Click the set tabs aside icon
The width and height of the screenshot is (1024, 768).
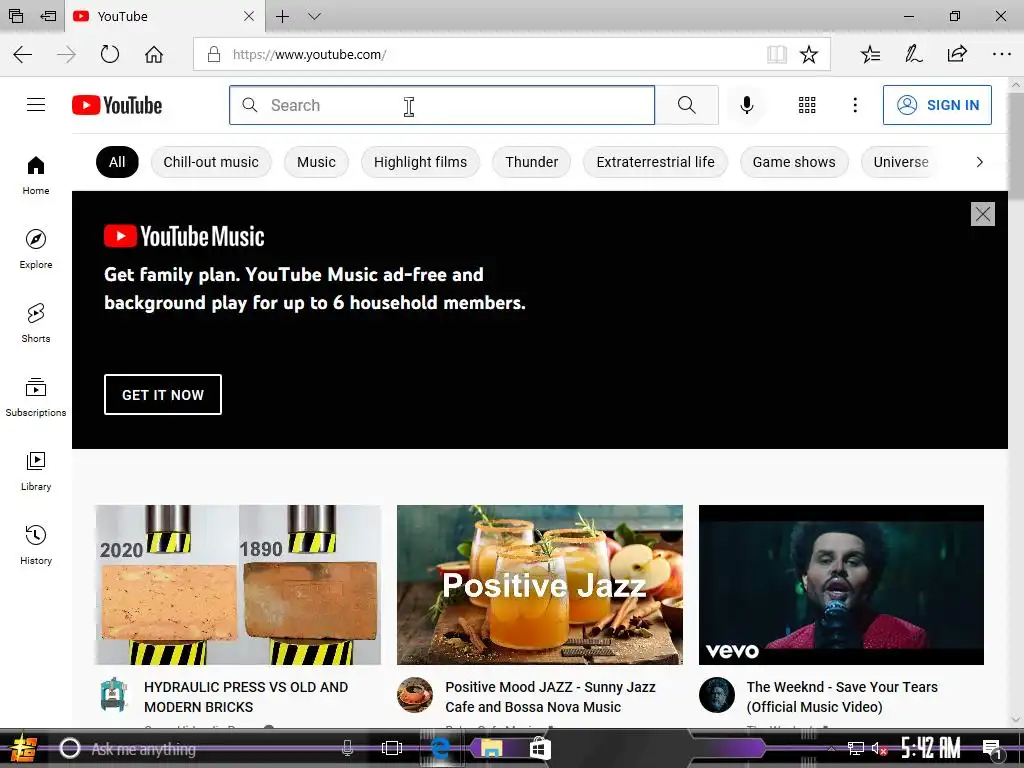(48, 16)
